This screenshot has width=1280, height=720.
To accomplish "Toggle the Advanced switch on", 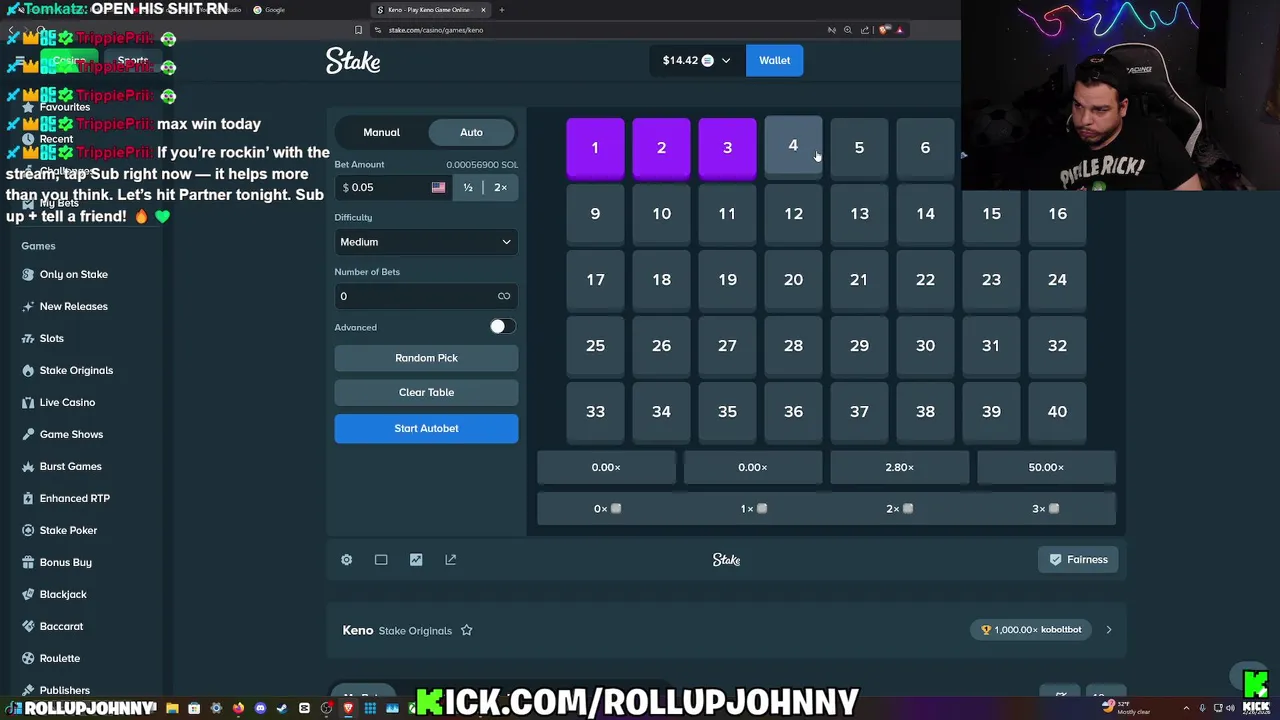I will (x=502, y=327).
